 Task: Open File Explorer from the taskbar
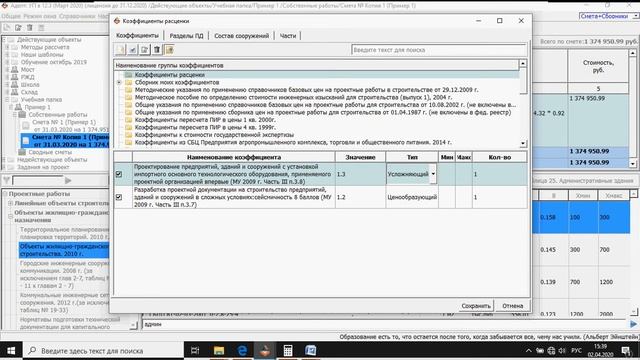[x=219, y=351]
